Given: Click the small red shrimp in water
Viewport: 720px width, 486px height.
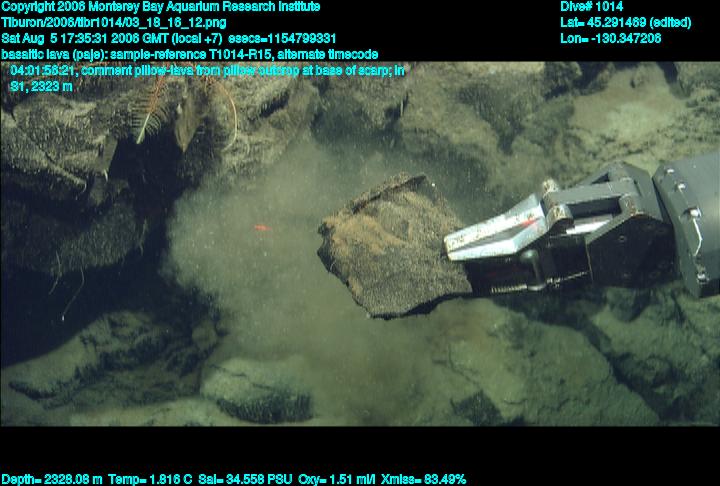Looking at the screenshot, I should click(262, 228).
